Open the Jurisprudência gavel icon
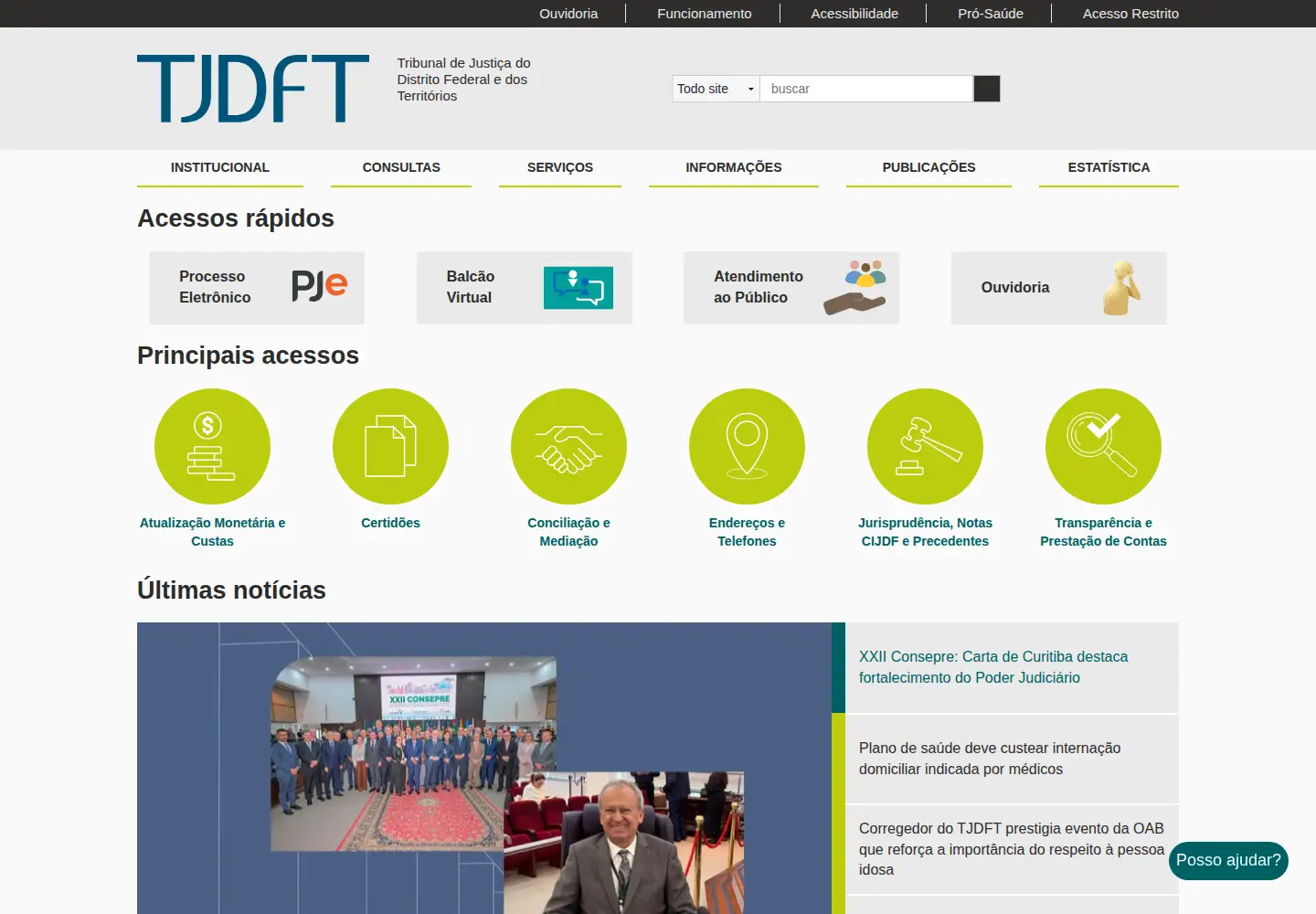Image resolution: width=1316 pixels, height=914 pixels. [x=925, y=446]
